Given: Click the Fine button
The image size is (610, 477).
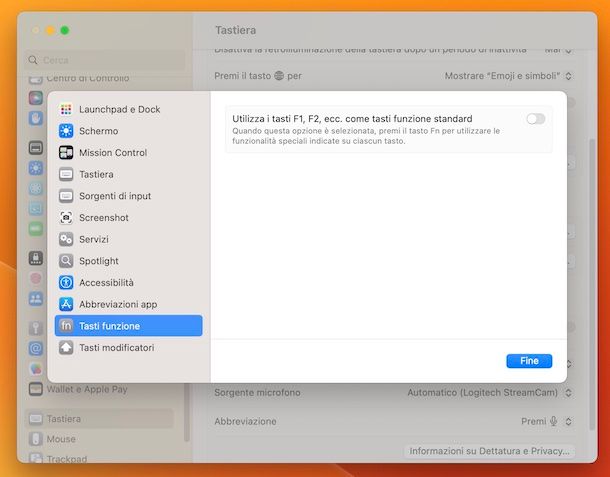Looking at the screenshot, I should [x=529, y=361].
